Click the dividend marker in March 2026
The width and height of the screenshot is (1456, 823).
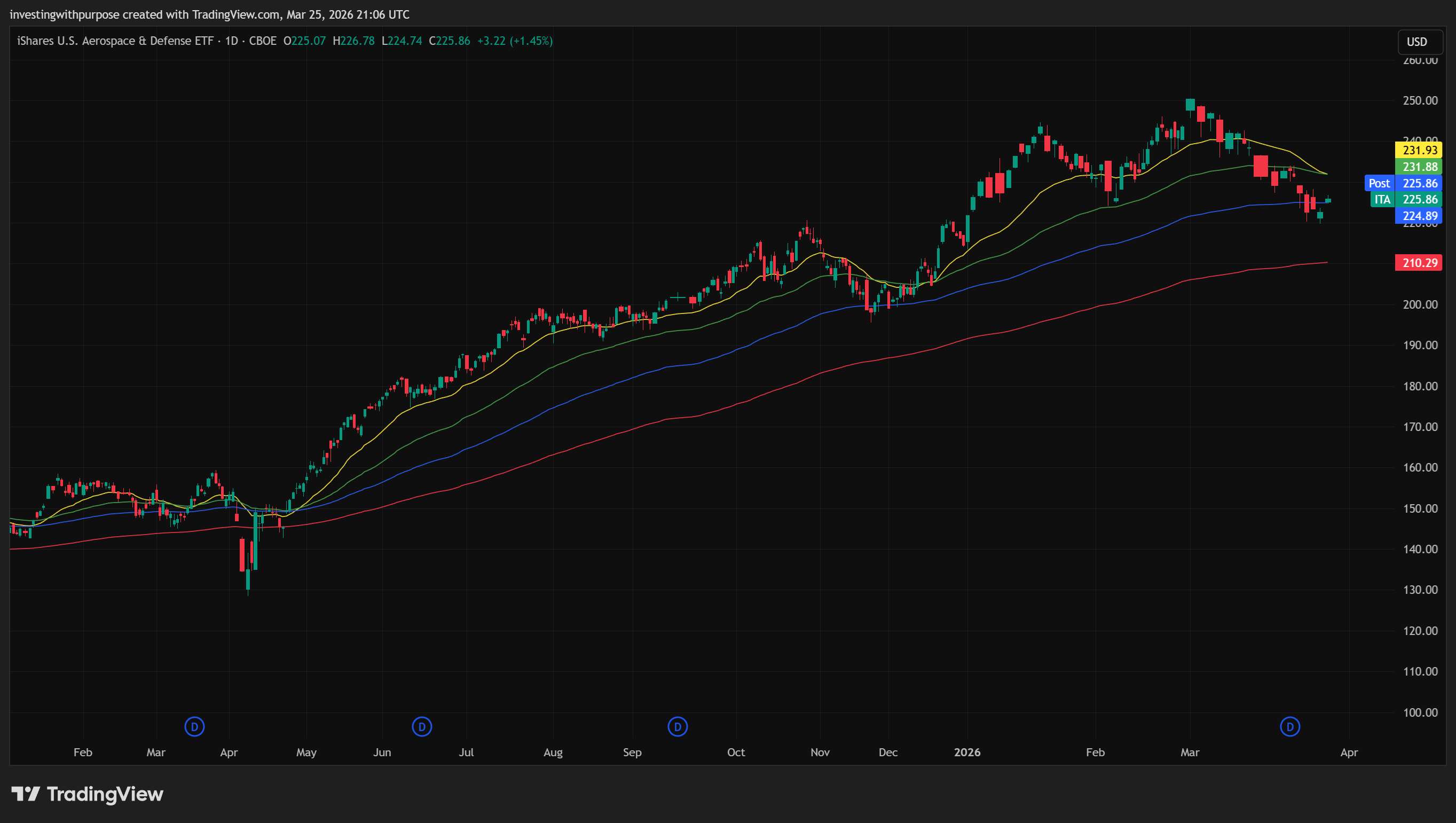click(1289, 726)
